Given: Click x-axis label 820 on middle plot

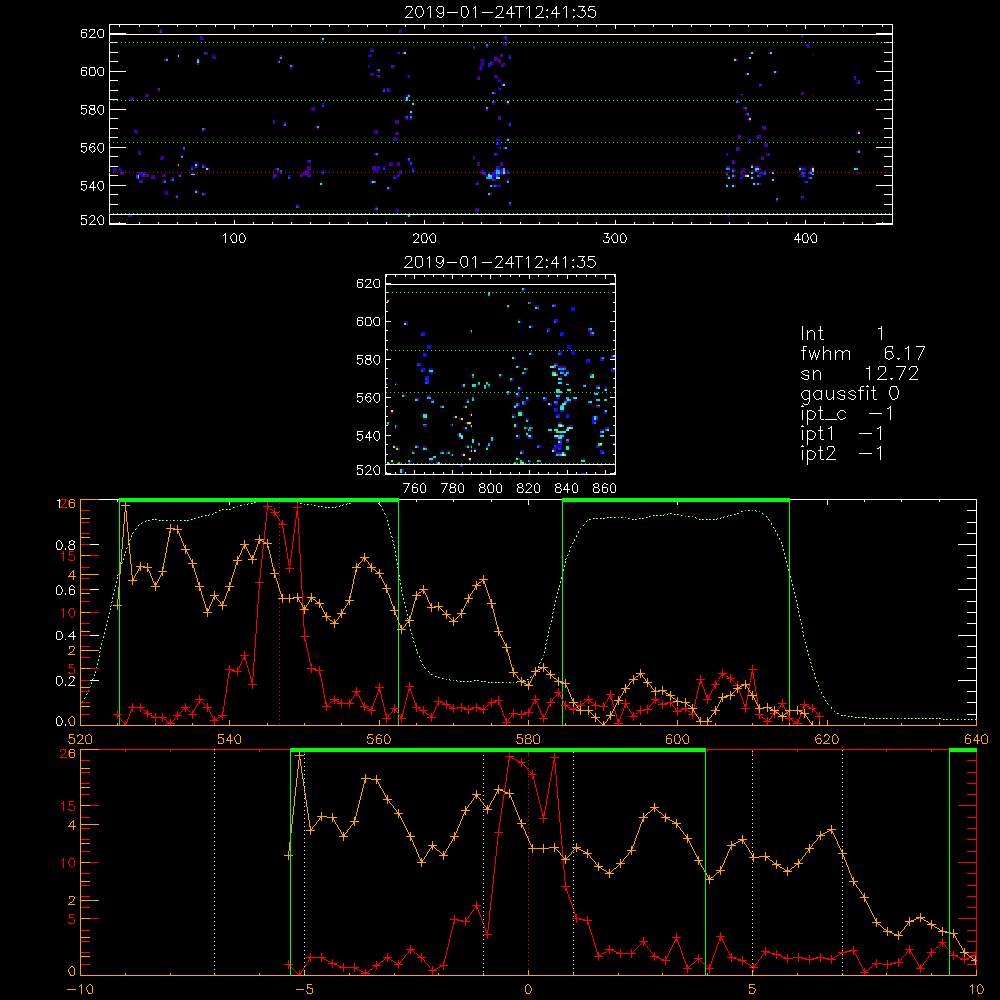Looking at the screenshot, I should [528, 489].
